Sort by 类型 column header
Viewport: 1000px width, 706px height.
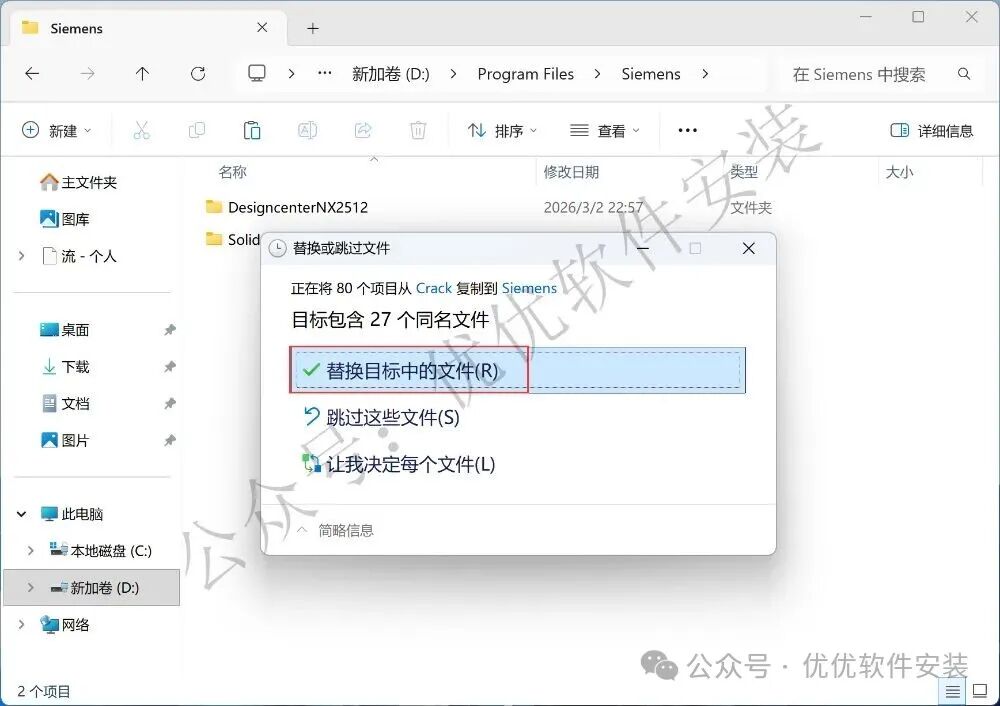coord(744,172)
